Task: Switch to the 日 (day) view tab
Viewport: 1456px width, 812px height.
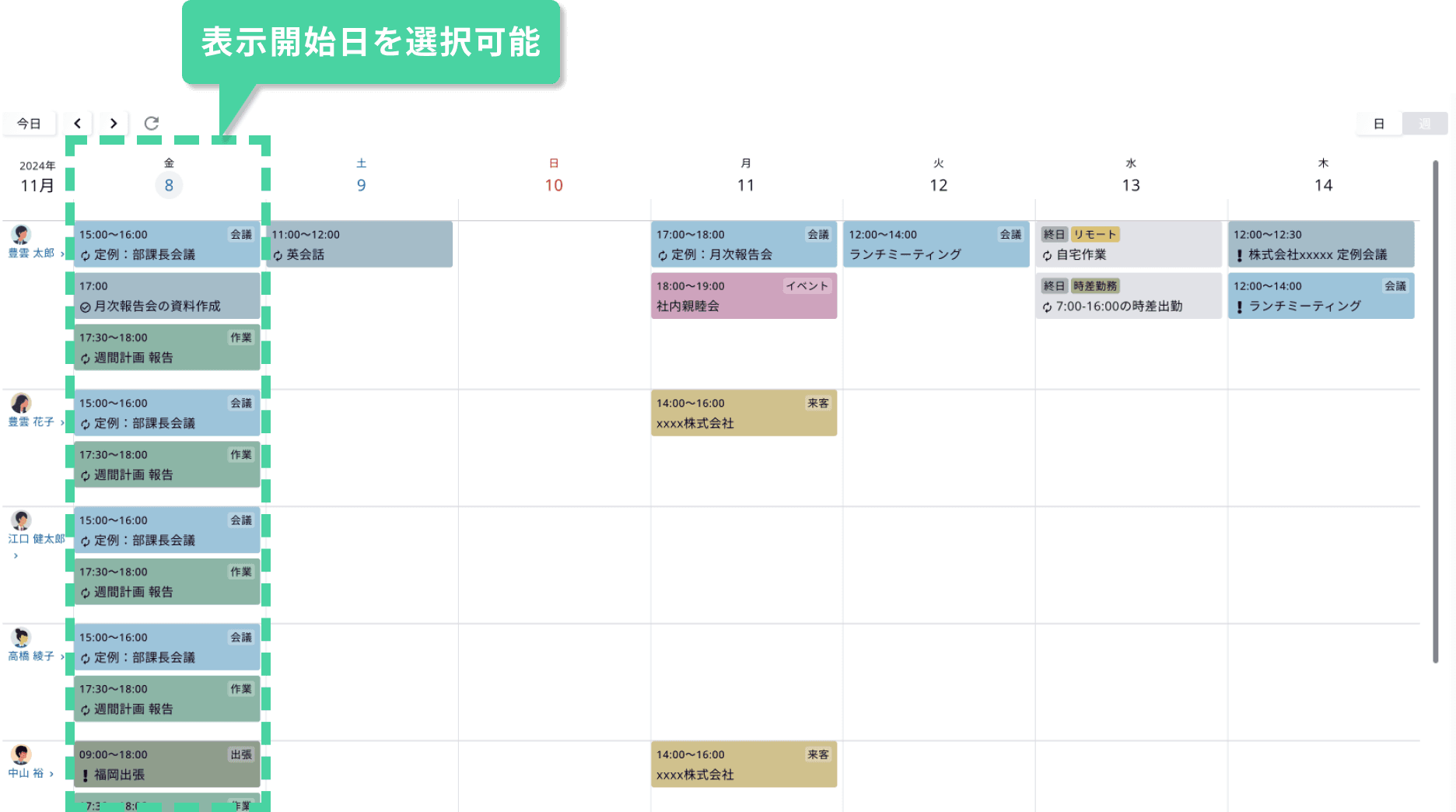Action: click(1377, 123)
